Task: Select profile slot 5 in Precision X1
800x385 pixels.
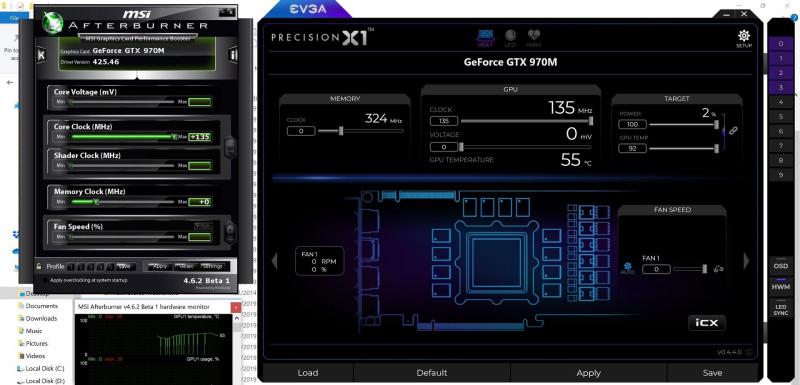Action: pos(781,117)
